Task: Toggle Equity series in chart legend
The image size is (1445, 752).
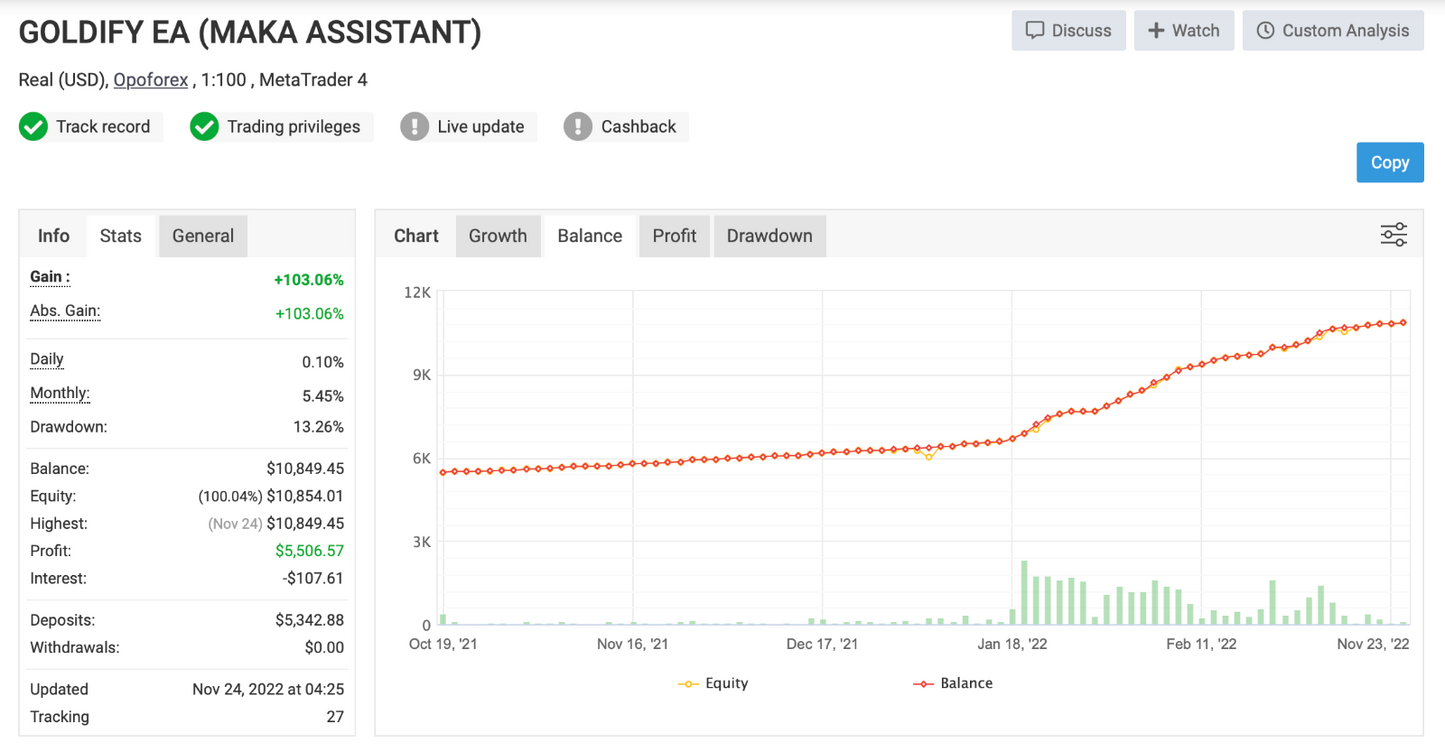Action: click(x=713, y=683)
